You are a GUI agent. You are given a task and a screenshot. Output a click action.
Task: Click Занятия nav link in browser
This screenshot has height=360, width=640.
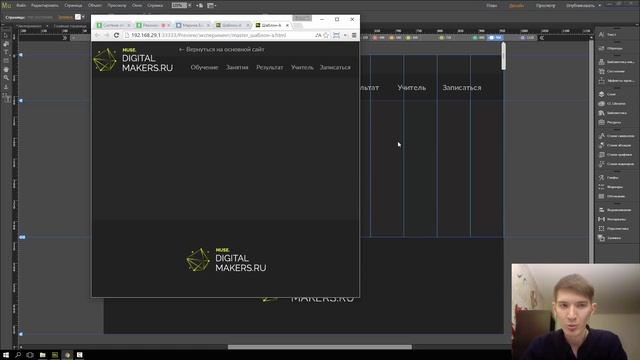click(237, 67)
